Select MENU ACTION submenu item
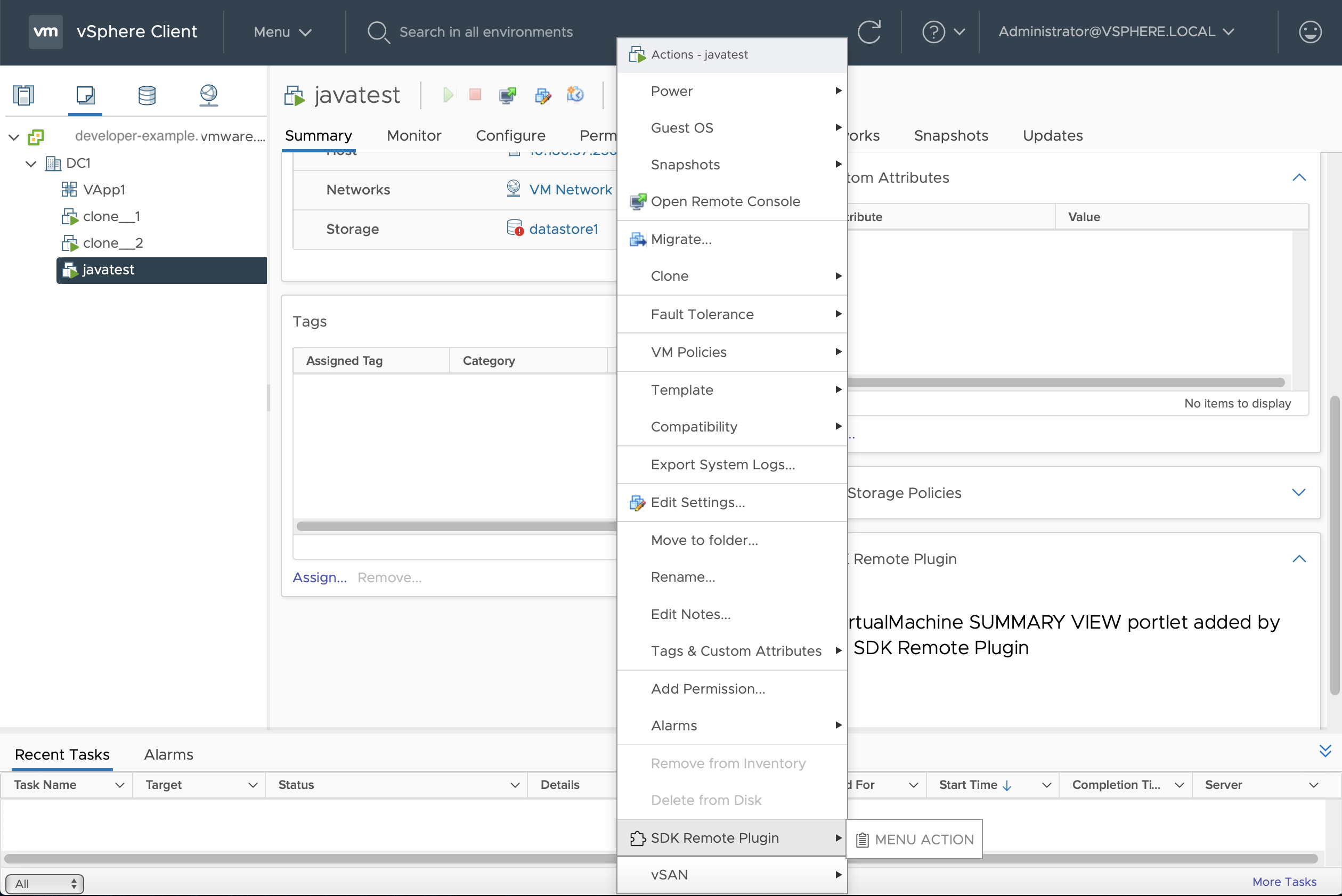Image resolution: width=1342 pixels, height=896 pixels. click(x=914, y=839)
